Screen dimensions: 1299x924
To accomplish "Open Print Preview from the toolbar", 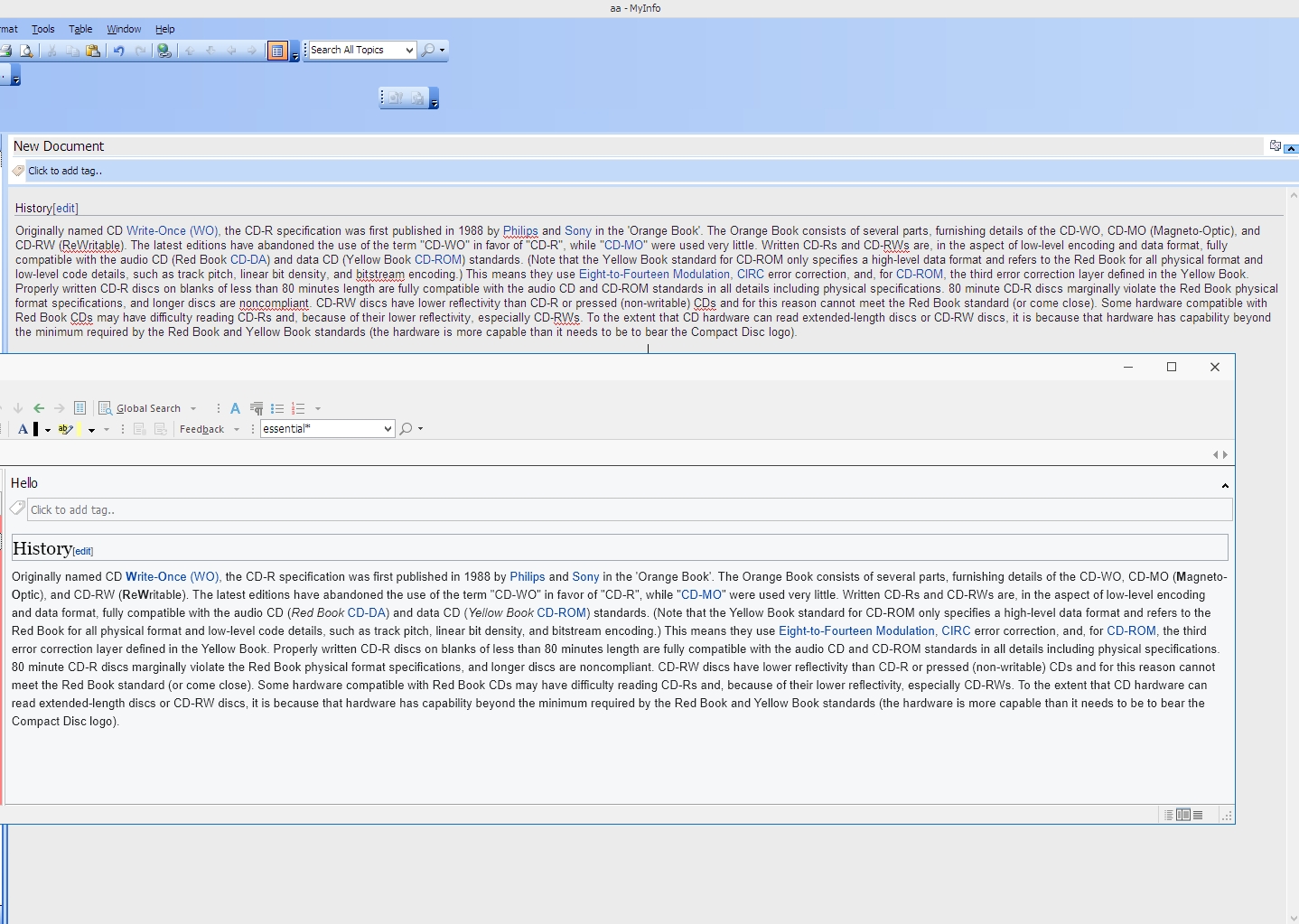I will tap(26, 51).
